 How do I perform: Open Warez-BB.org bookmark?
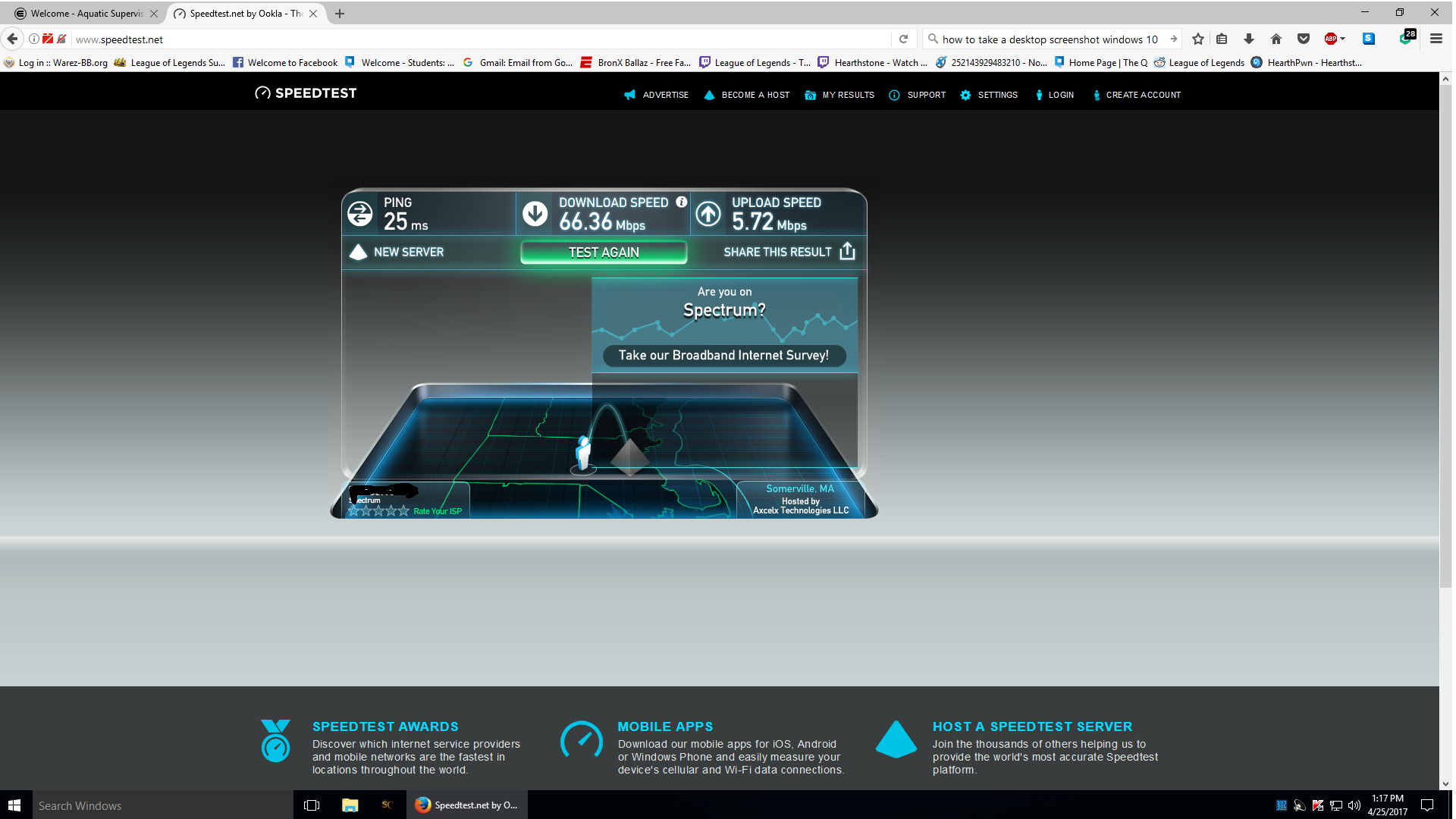[x=56, y=63]
